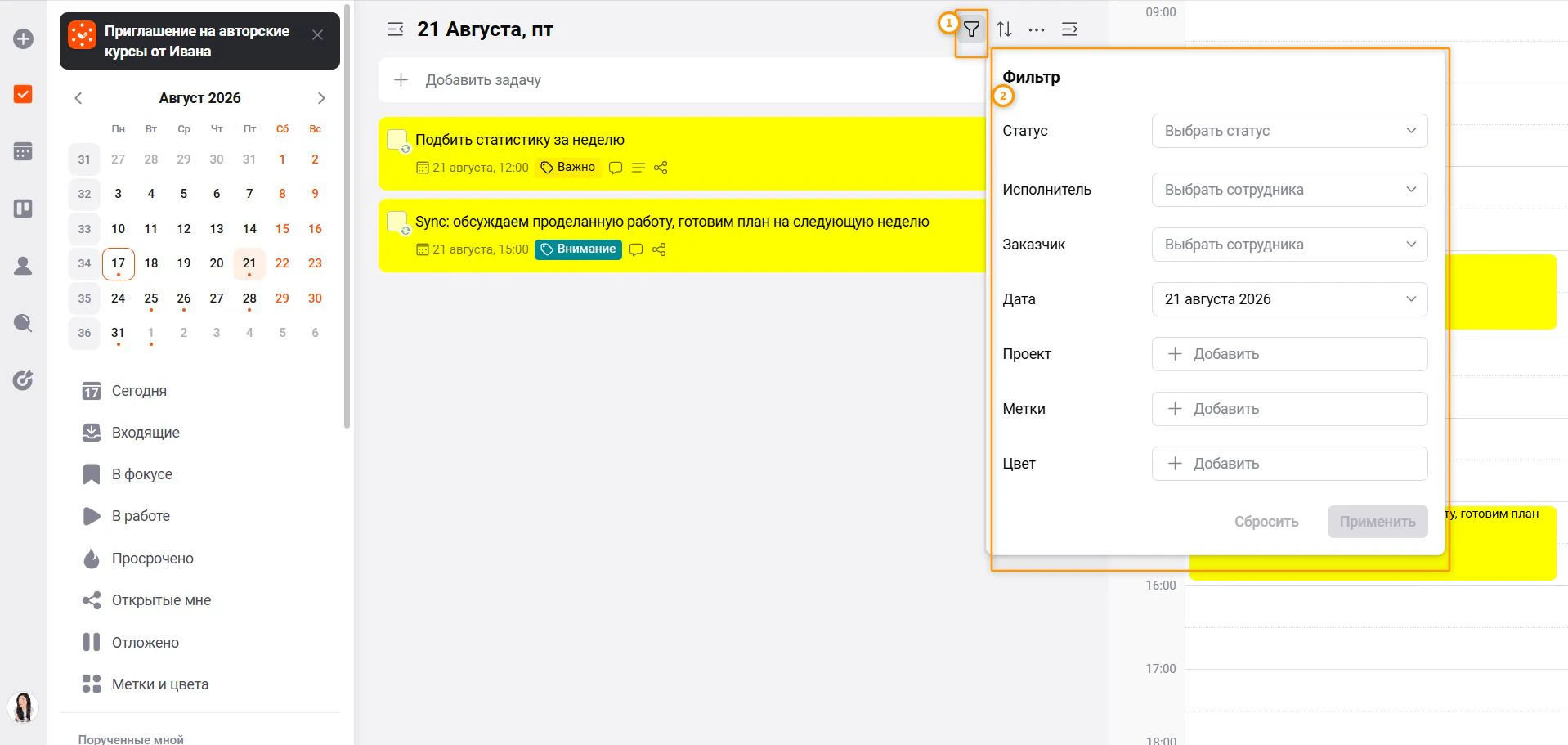Open the kanban boards icon in left rail
This screenshot has width=1568, height=745.
(24, 209)
